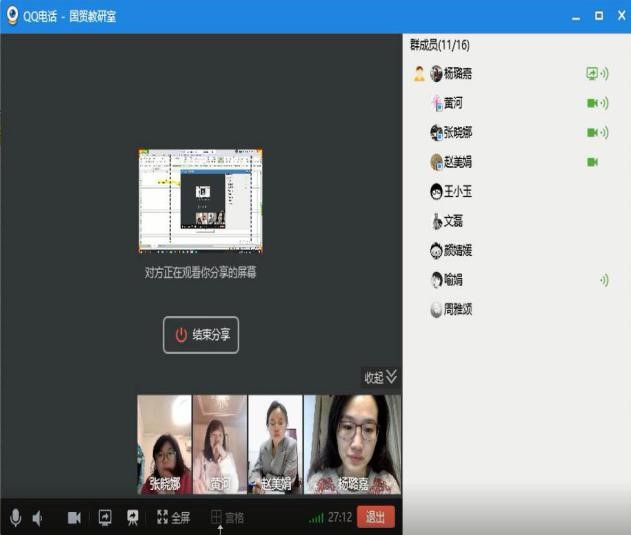Click 王小玉's avatar picture

436,191
